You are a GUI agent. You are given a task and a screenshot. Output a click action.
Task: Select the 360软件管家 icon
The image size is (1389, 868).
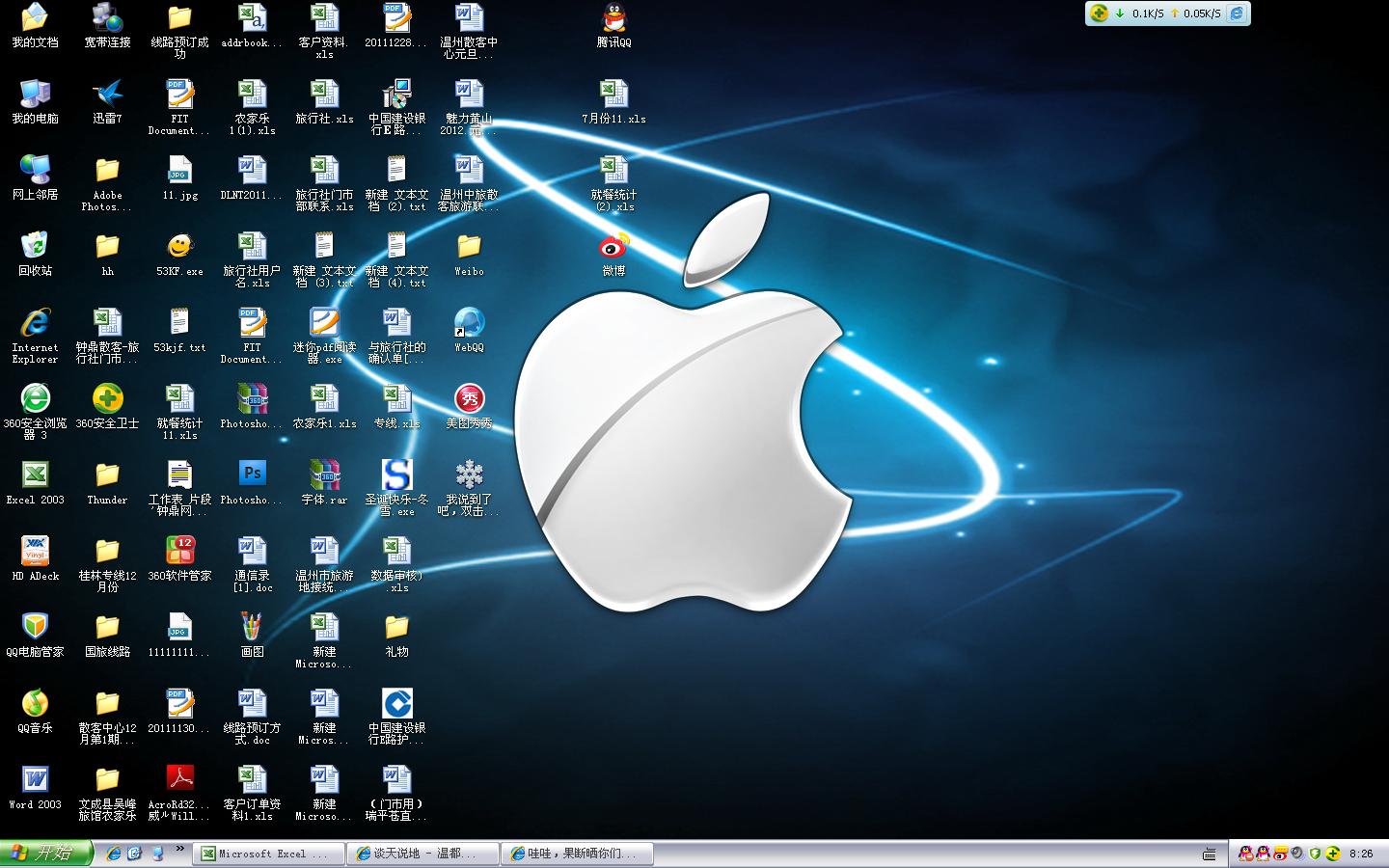[179, 558]
